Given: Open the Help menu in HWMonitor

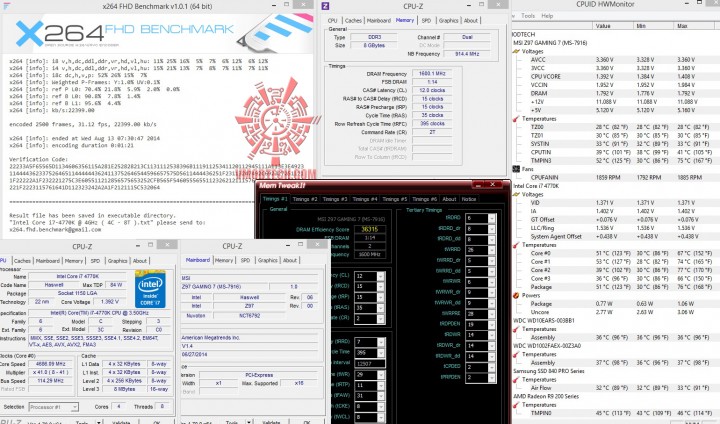Looking at the screenshot, I should pyautogui.click(x=547, y=16).
